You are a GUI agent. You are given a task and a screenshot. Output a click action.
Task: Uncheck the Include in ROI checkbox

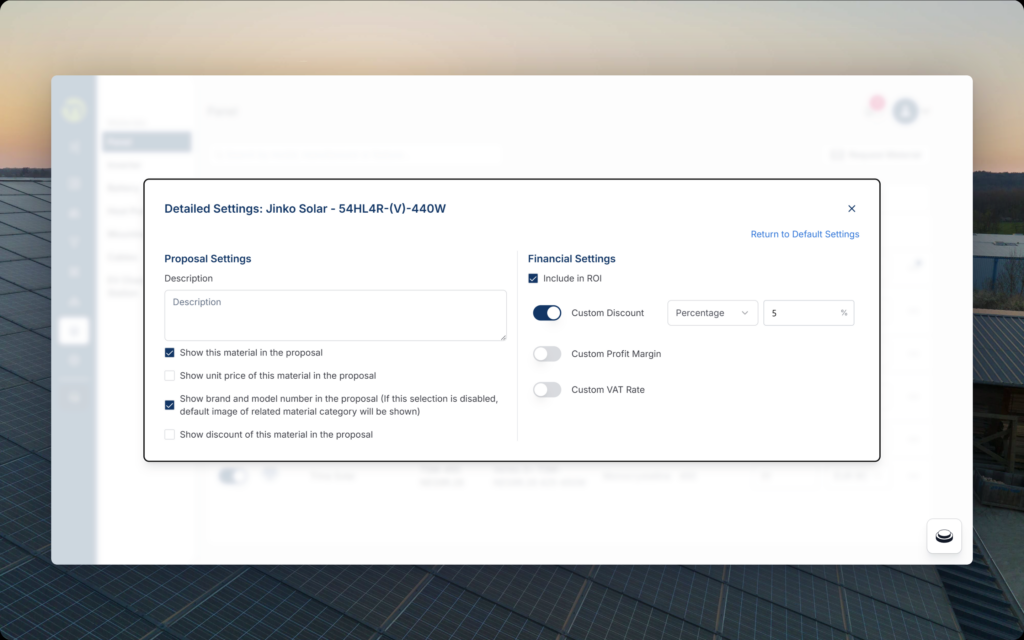[533, 278]
